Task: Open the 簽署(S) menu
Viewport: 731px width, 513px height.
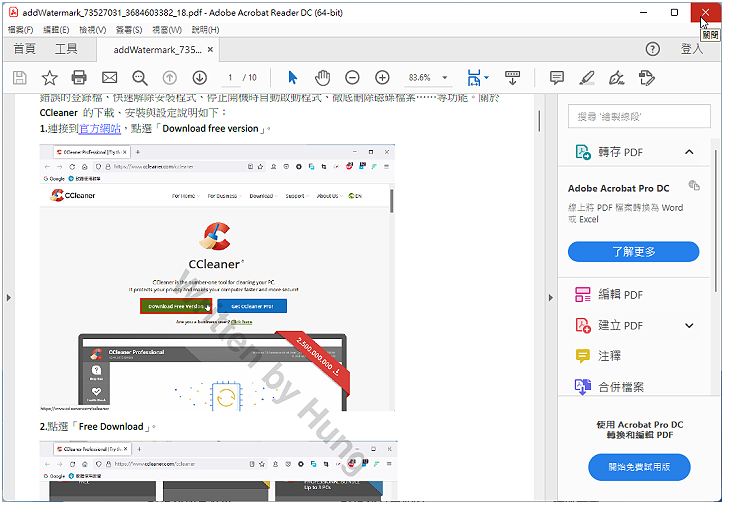Action: tap(129, 30)
